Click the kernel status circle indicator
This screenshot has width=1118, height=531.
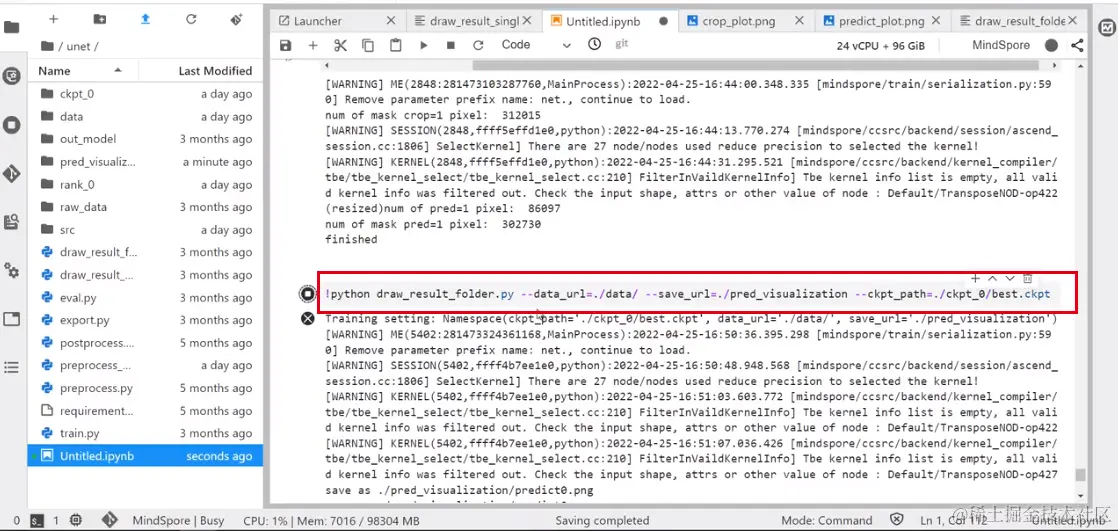[1051, 45]
